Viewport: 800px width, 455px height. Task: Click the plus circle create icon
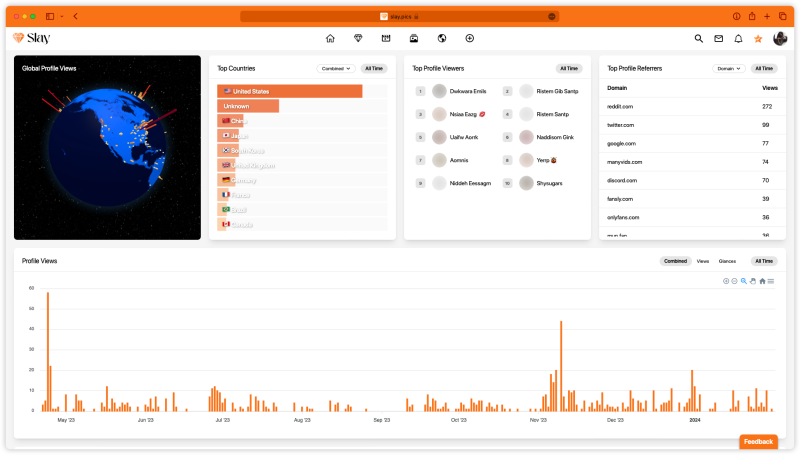pos(470,38)
